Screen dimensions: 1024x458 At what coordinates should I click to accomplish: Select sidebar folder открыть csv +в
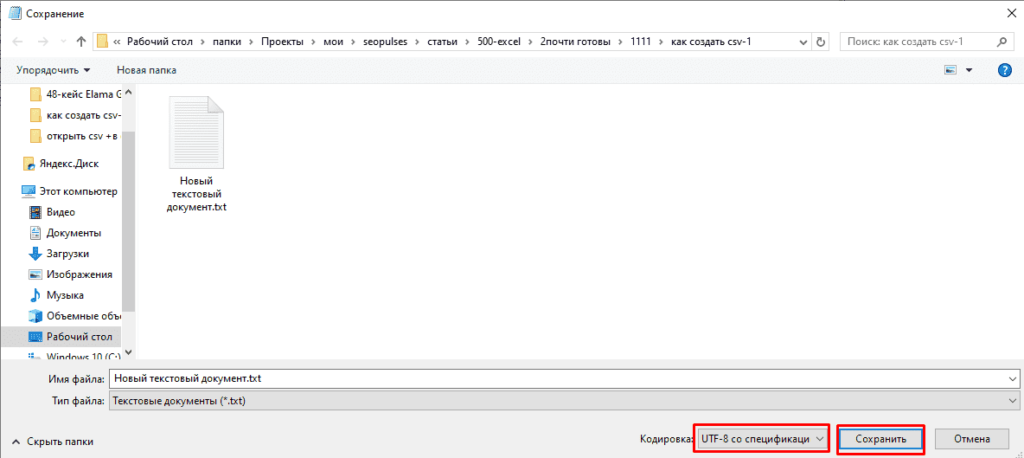coord(76,136)
